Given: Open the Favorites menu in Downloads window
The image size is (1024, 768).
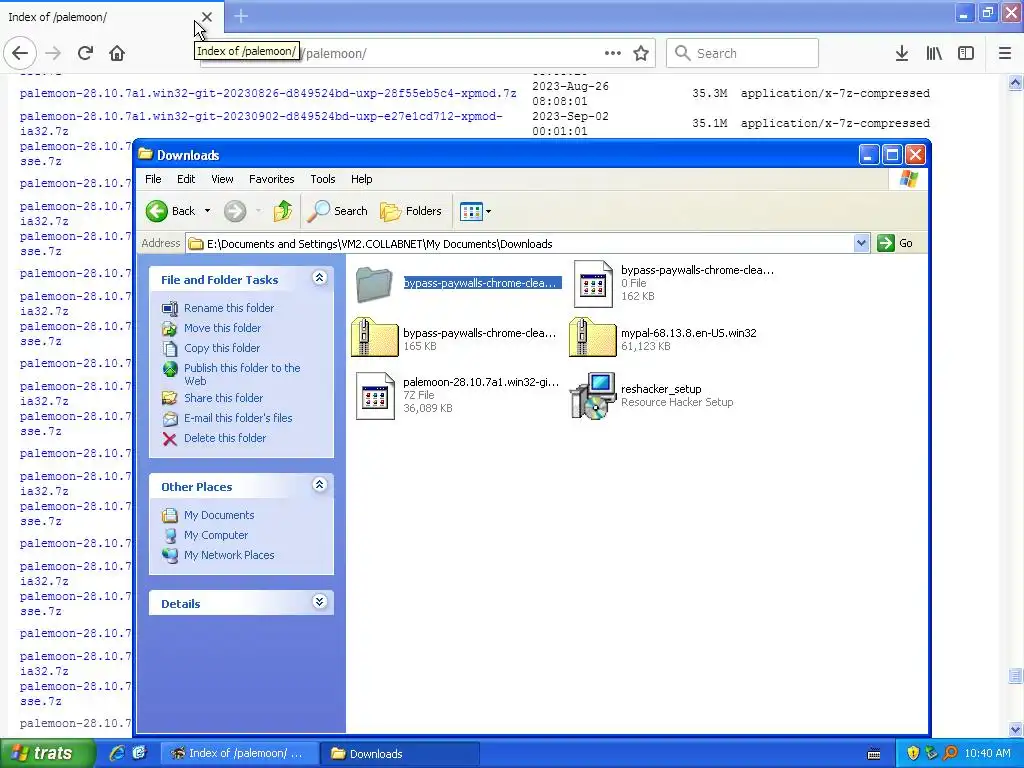Looking at the screenshot, I should [272, 179].
